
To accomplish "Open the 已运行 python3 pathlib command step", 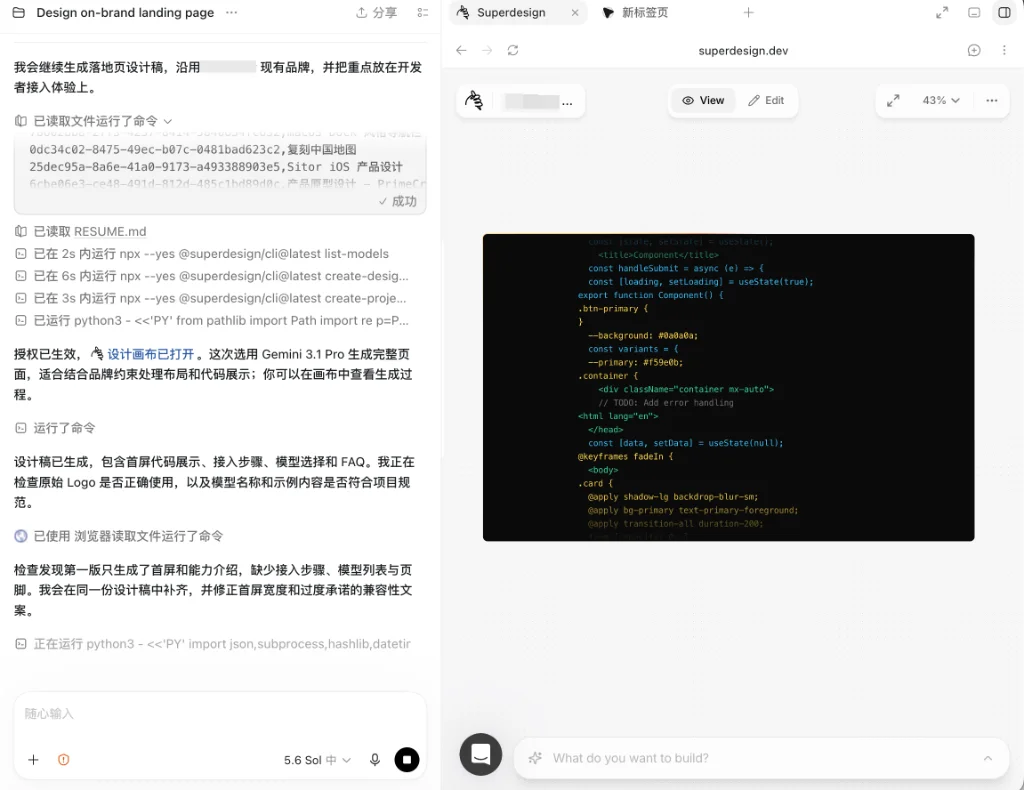I will click(212, 320).
